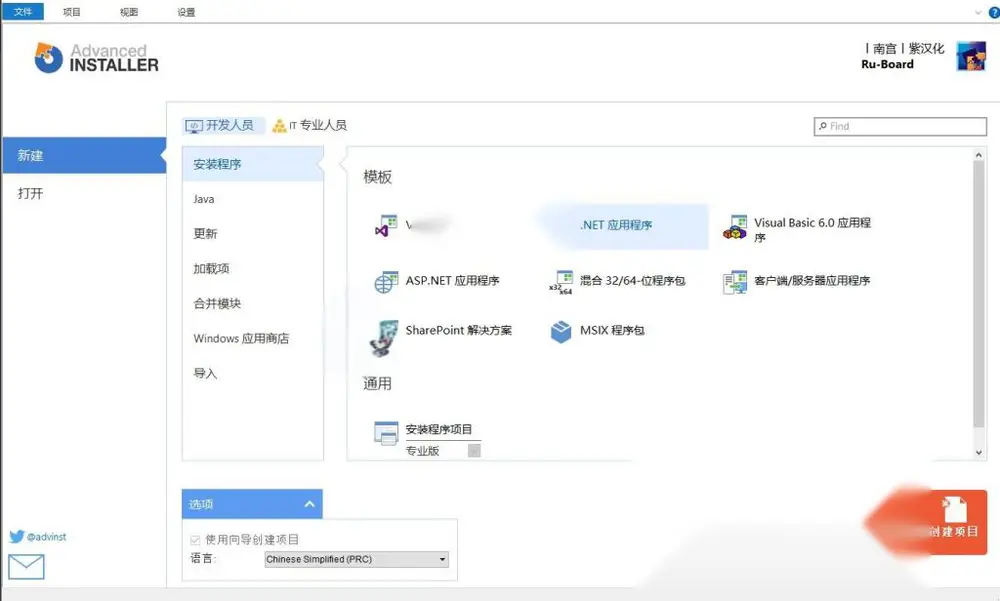Switch to IT 专业人员 tab
The height and width of the screenshot is (601, 1000).
309,125
